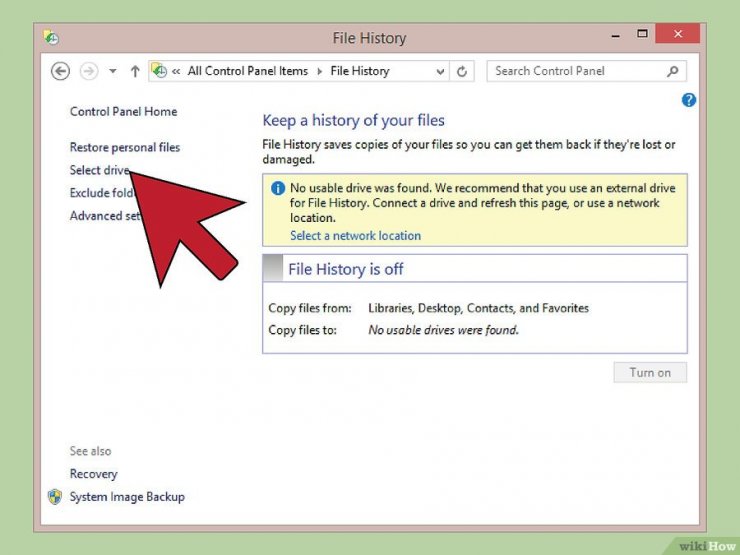Select All Control Panel Items breadcrumb
This screenshot has width=740, height=555.
click(248, 71)
